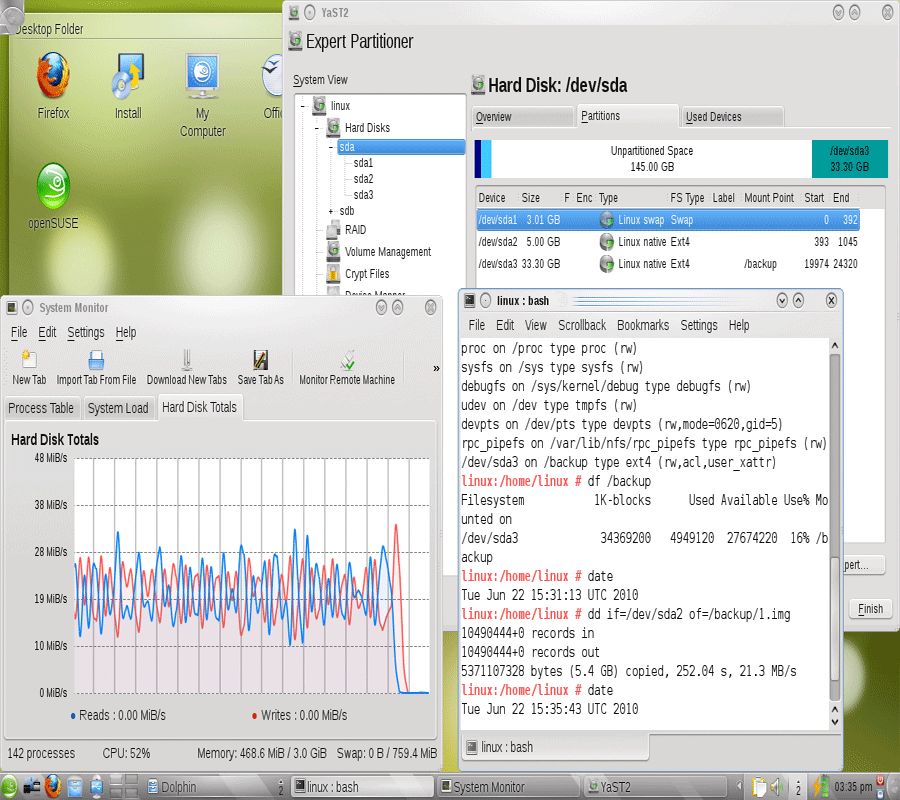Expand hidden system tray icons arrow

739,787
